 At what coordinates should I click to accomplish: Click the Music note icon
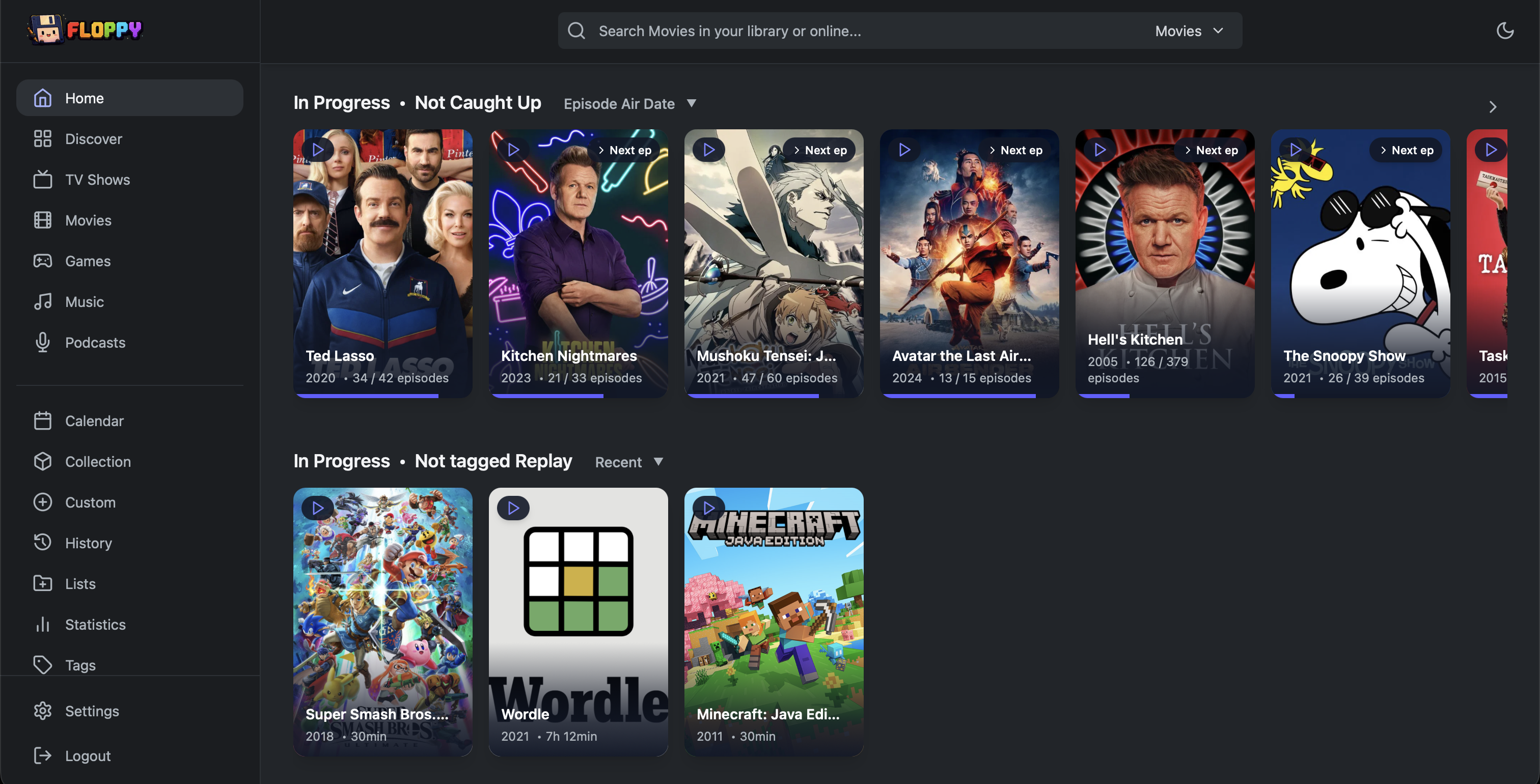click(x=42, y=301)
